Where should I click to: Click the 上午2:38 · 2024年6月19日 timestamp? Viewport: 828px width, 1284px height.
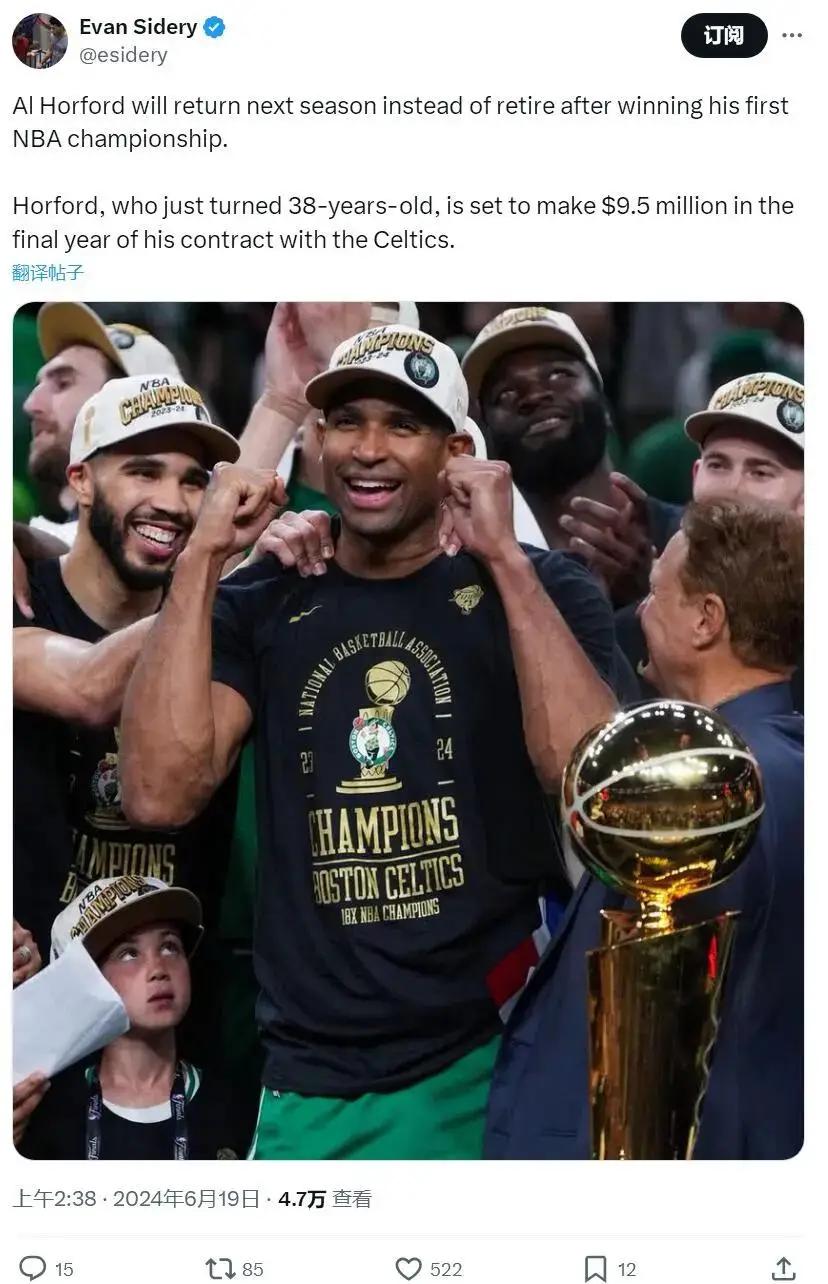(136, 1199)
